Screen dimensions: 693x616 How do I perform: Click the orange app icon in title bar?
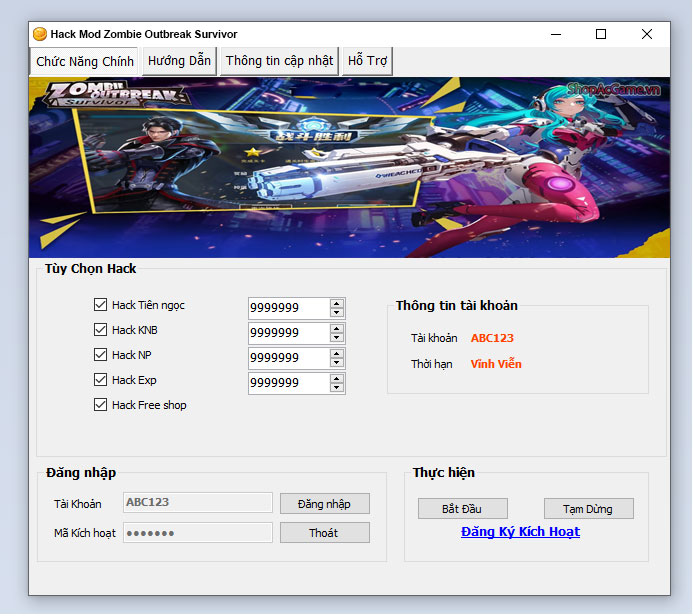click(40, 34)
